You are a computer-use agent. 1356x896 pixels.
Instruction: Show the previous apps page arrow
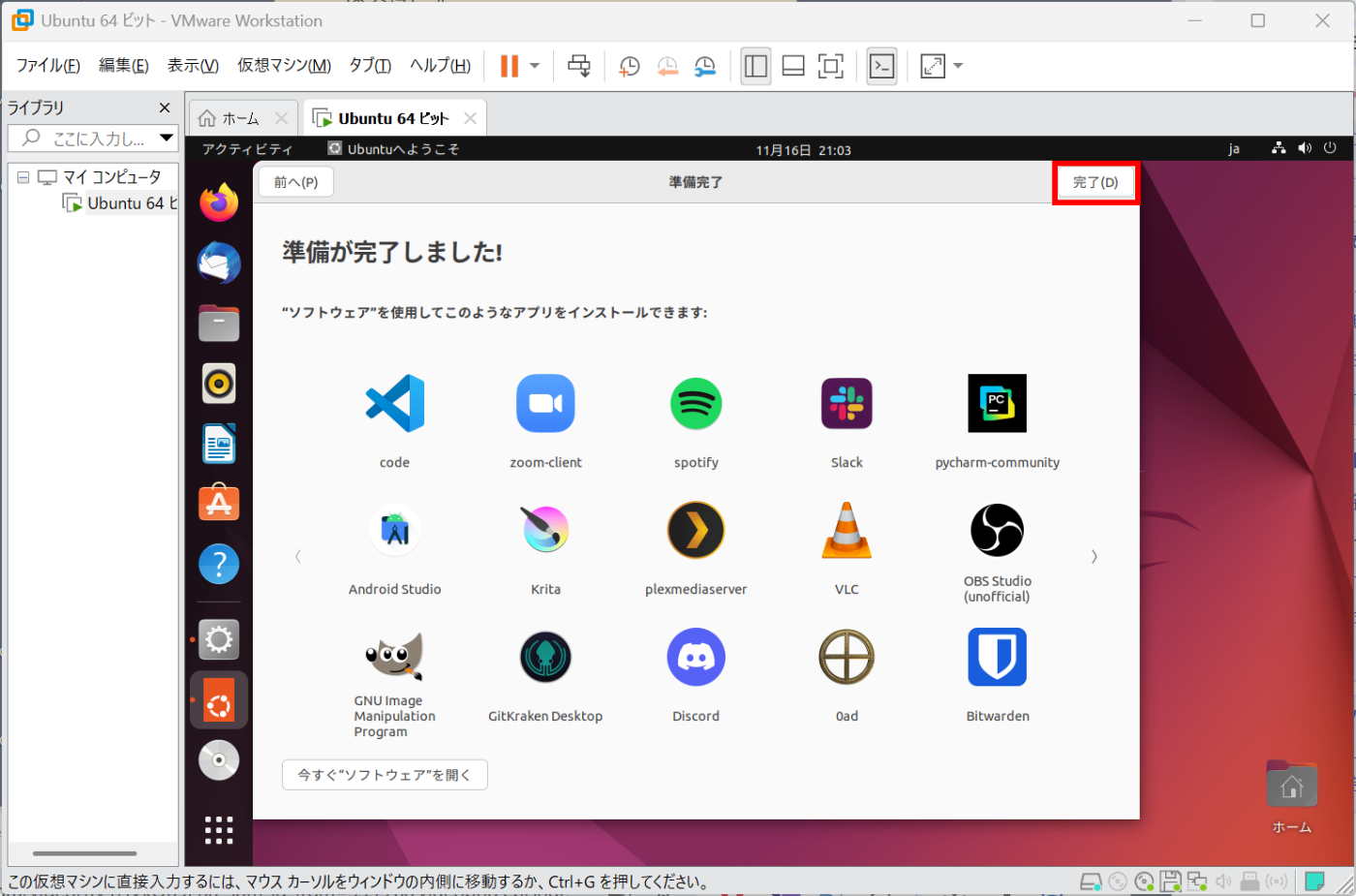298,556
